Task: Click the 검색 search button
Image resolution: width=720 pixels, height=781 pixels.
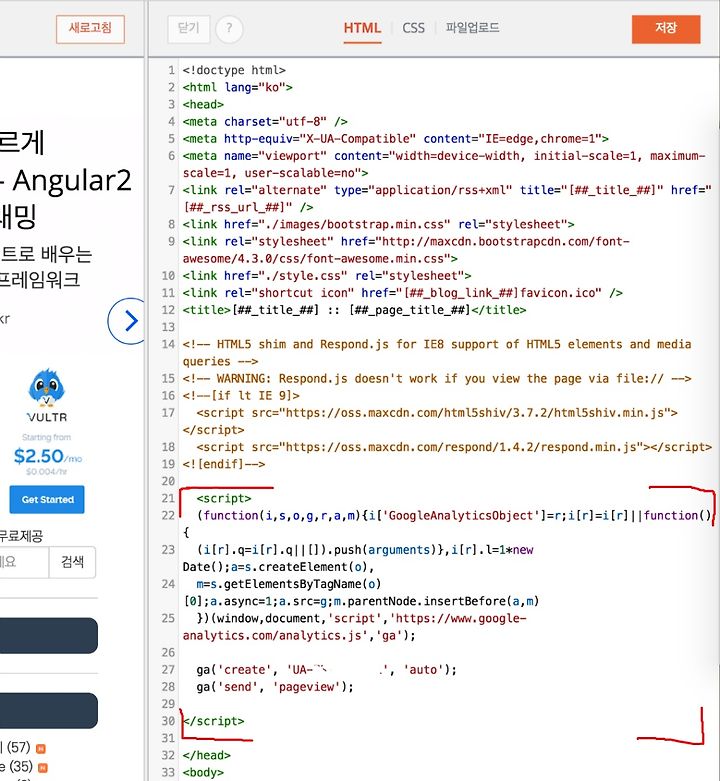Action: click(x=72, y=562)
